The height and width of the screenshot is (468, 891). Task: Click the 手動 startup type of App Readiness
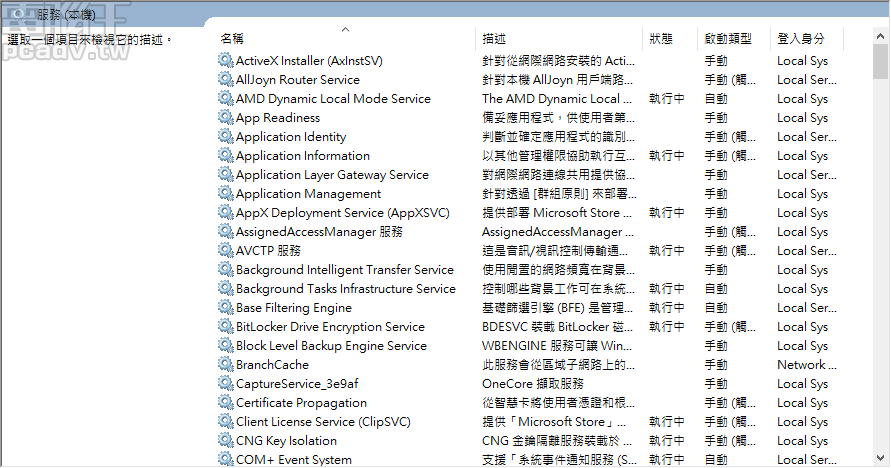(x=716, y=118)
